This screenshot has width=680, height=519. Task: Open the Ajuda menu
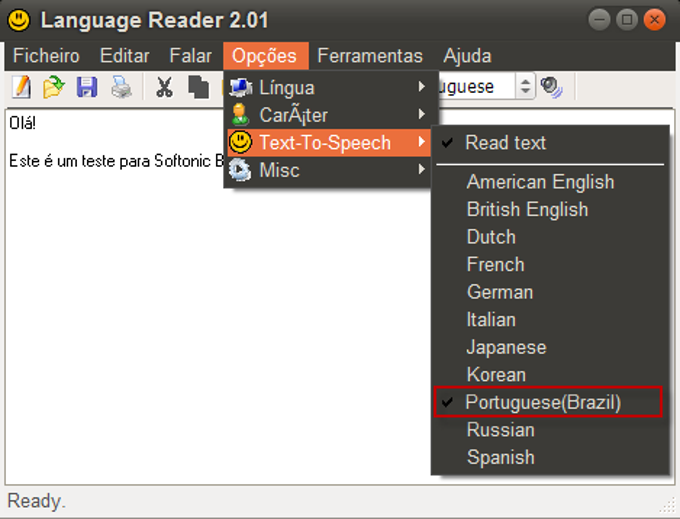(x=467, y=56)
